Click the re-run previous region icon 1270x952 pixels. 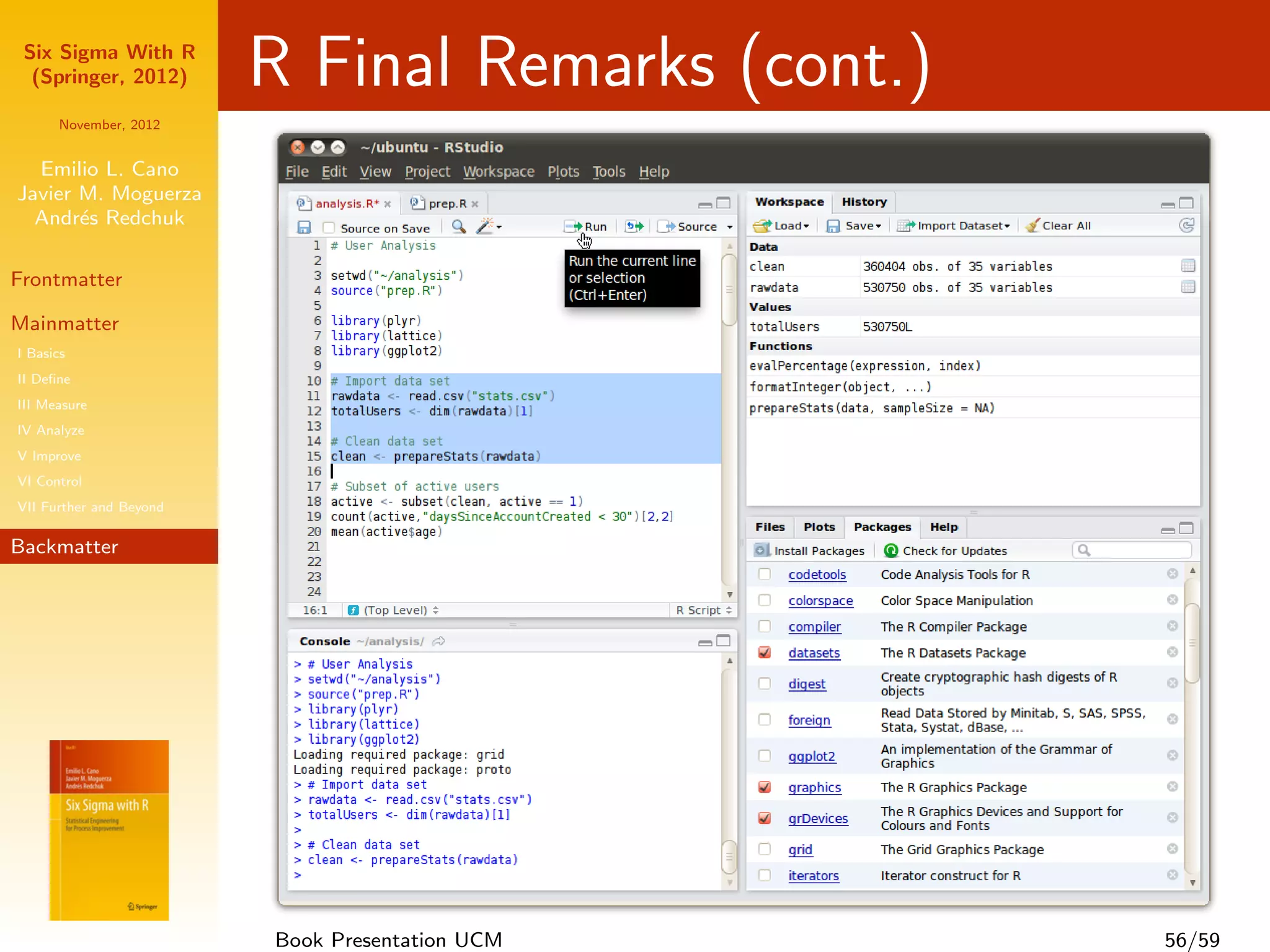pyautogui.click(x=634, y=227)
